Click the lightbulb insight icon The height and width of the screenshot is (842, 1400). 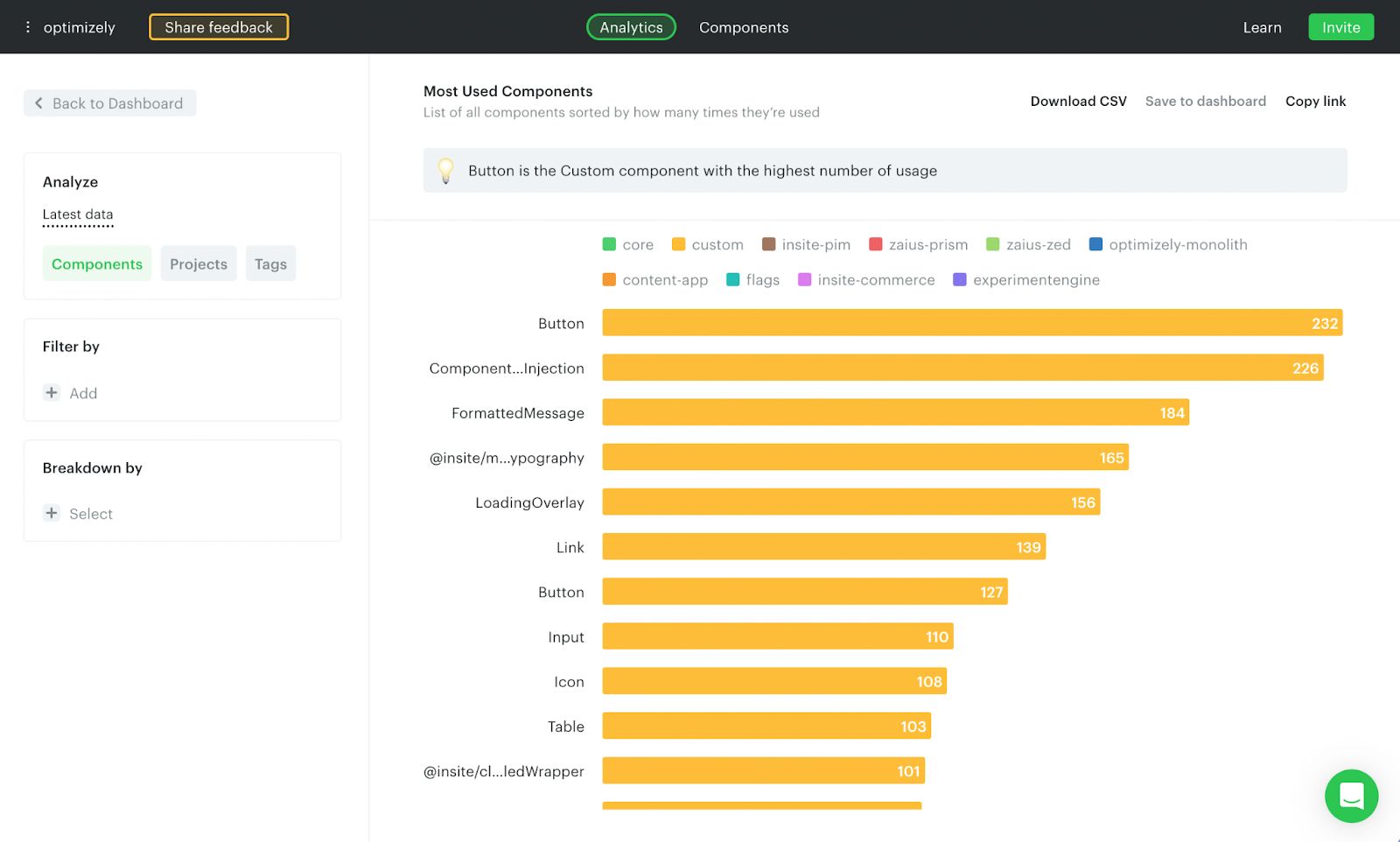click(445, 170)
